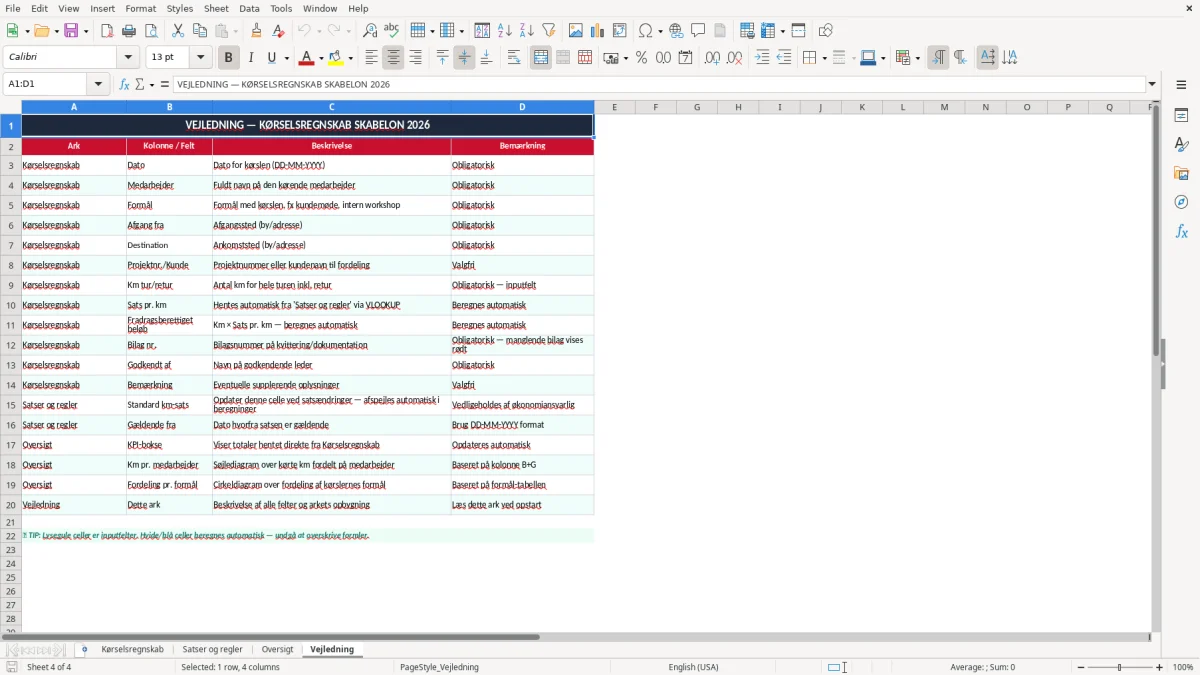The height and width of the screenshot is (675, 1200).
Task: Open the sidebar Navigator
Action: coord(1182,203)
